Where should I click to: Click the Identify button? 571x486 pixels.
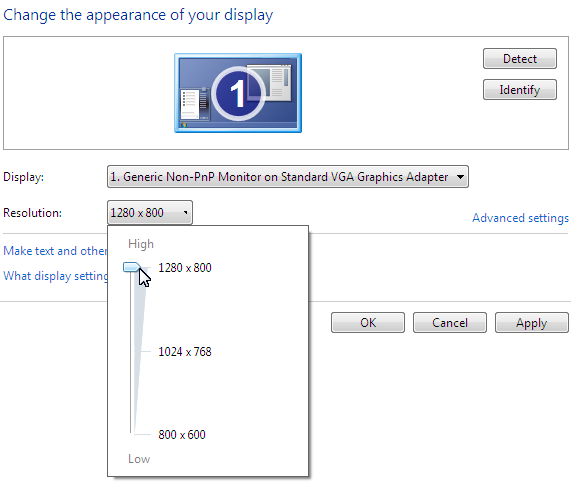[x=520, y=89]
